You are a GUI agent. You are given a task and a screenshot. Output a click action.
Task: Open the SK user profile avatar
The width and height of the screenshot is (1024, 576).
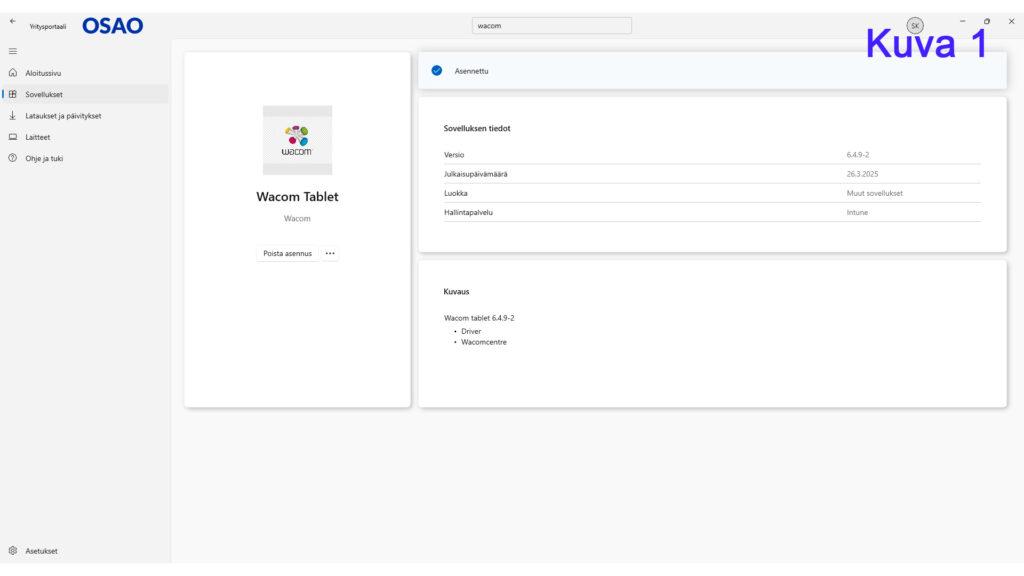click(x=915, y=25)
